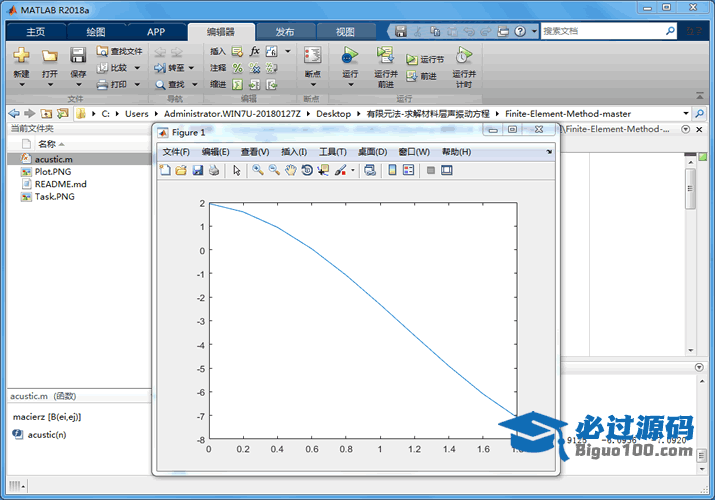Screen dimensions: 715x500
Task: Expand the Open (打开) dropdown arrow
Action: pyautogui.click(x=50, y=85)
